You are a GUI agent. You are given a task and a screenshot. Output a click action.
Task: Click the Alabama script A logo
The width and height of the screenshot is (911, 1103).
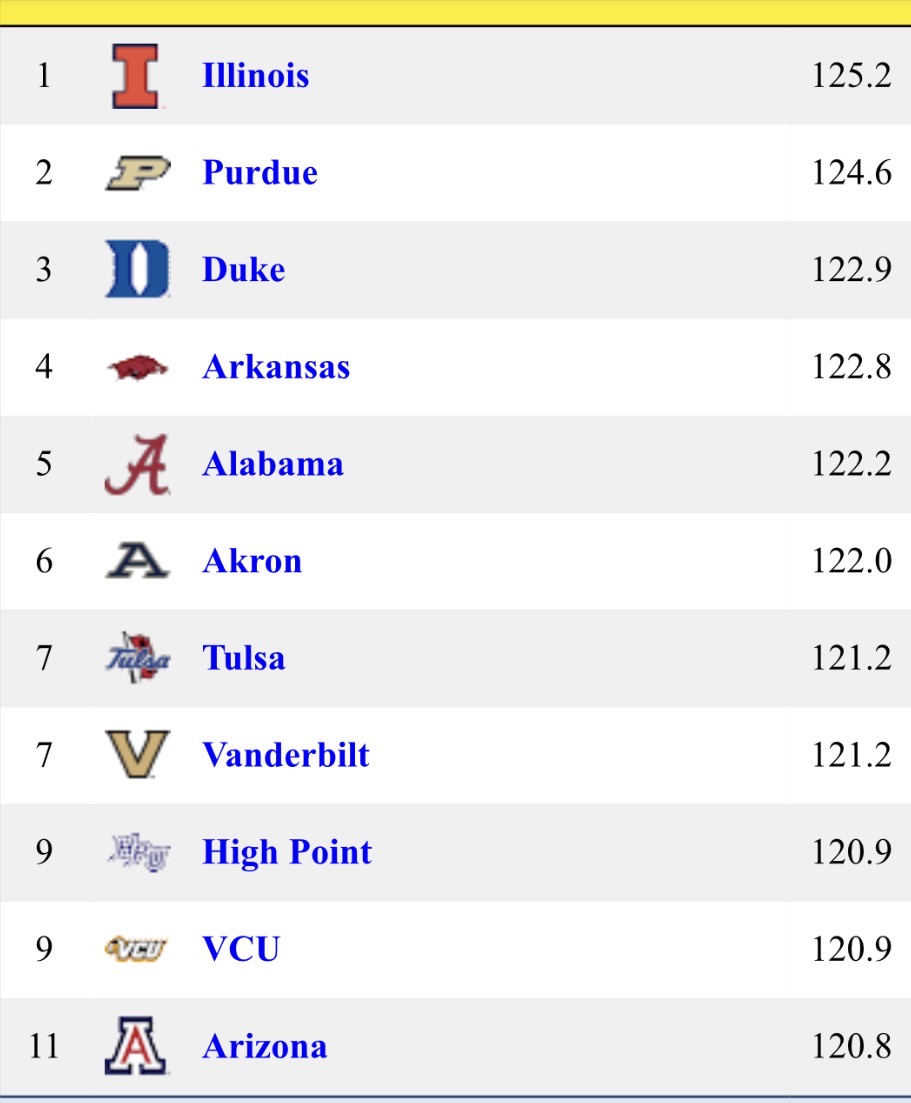point(137,465)
